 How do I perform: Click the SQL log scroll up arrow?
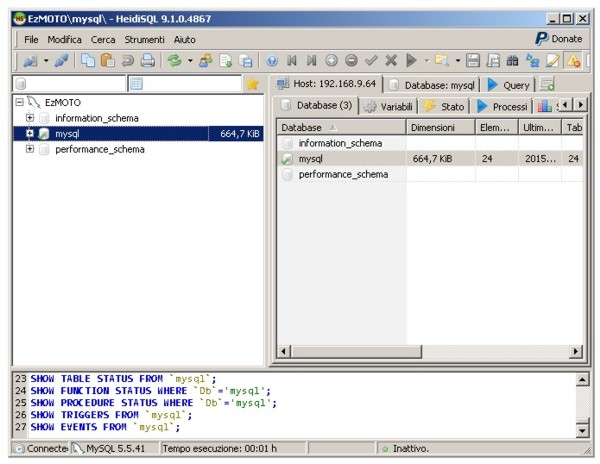(582, 379)
